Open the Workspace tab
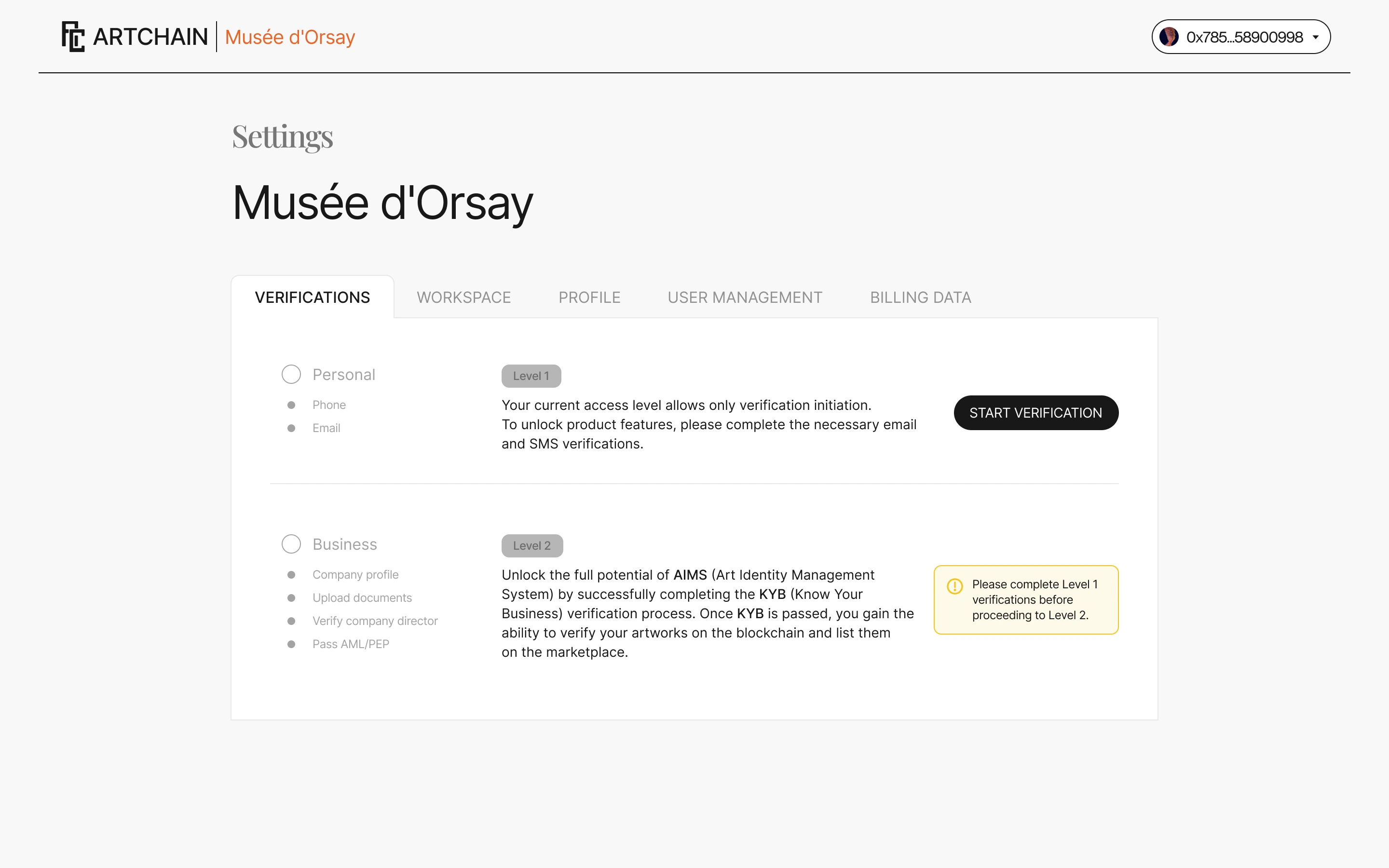1389x868 pixels. [464, 298]
